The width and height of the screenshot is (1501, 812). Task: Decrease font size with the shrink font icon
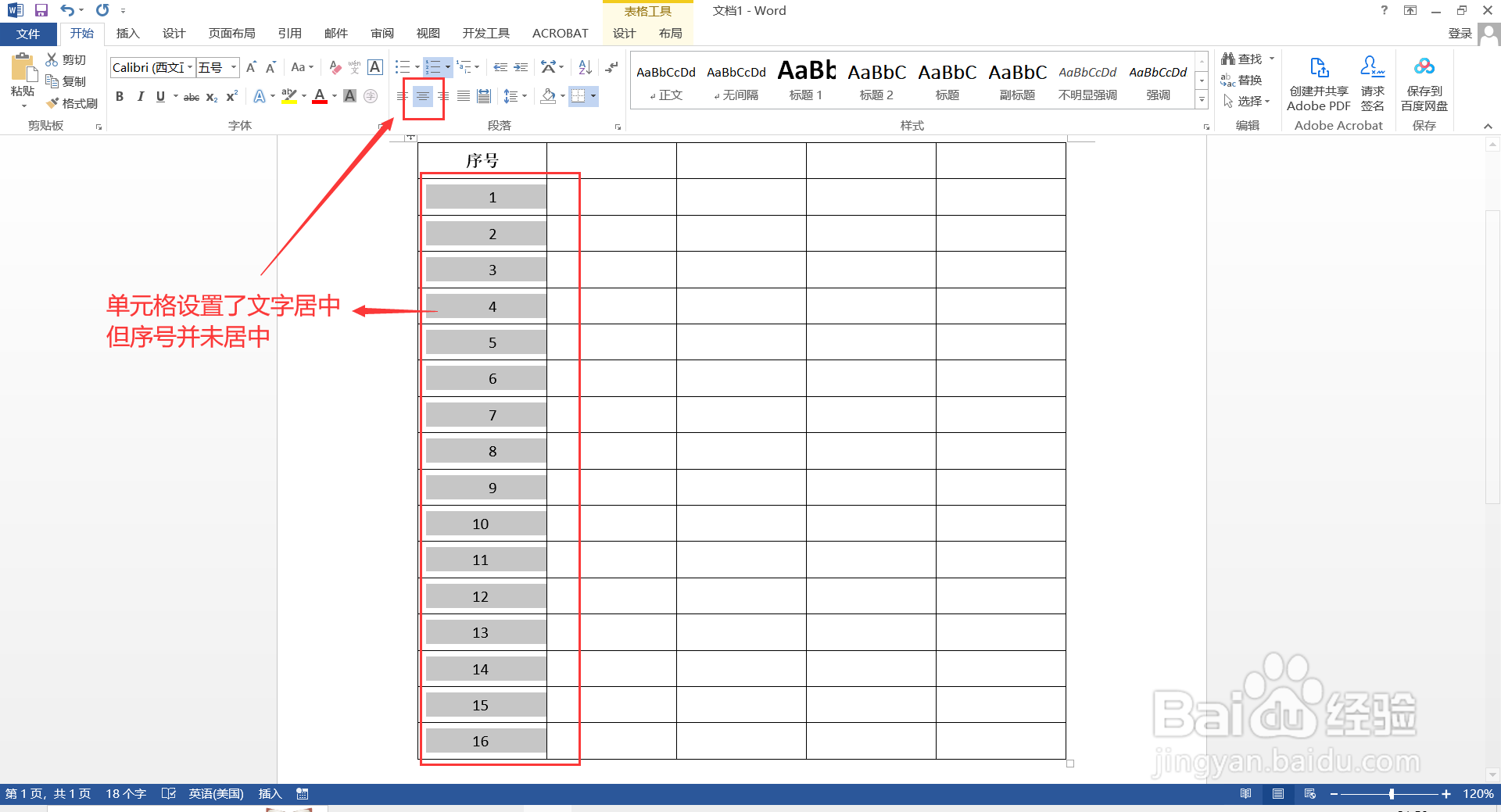click(270, 67)
